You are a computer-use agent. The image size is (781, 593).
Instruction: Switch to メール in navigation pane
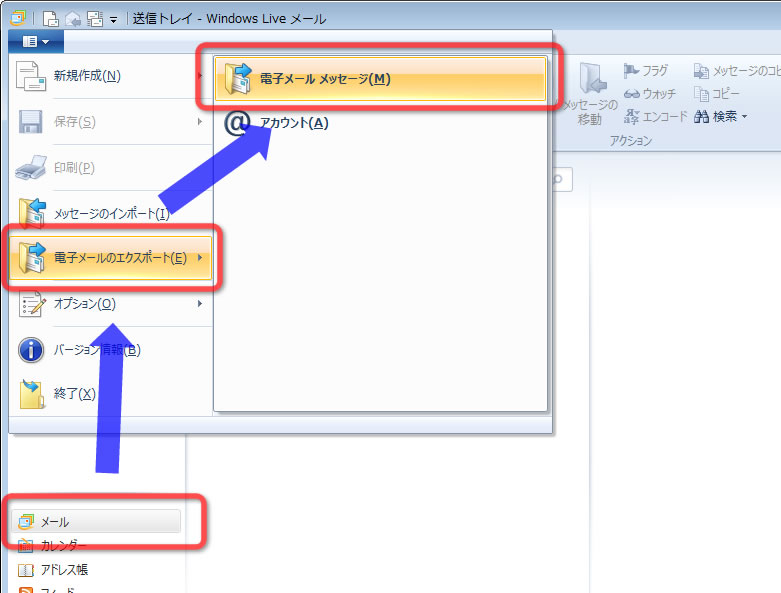96,522
